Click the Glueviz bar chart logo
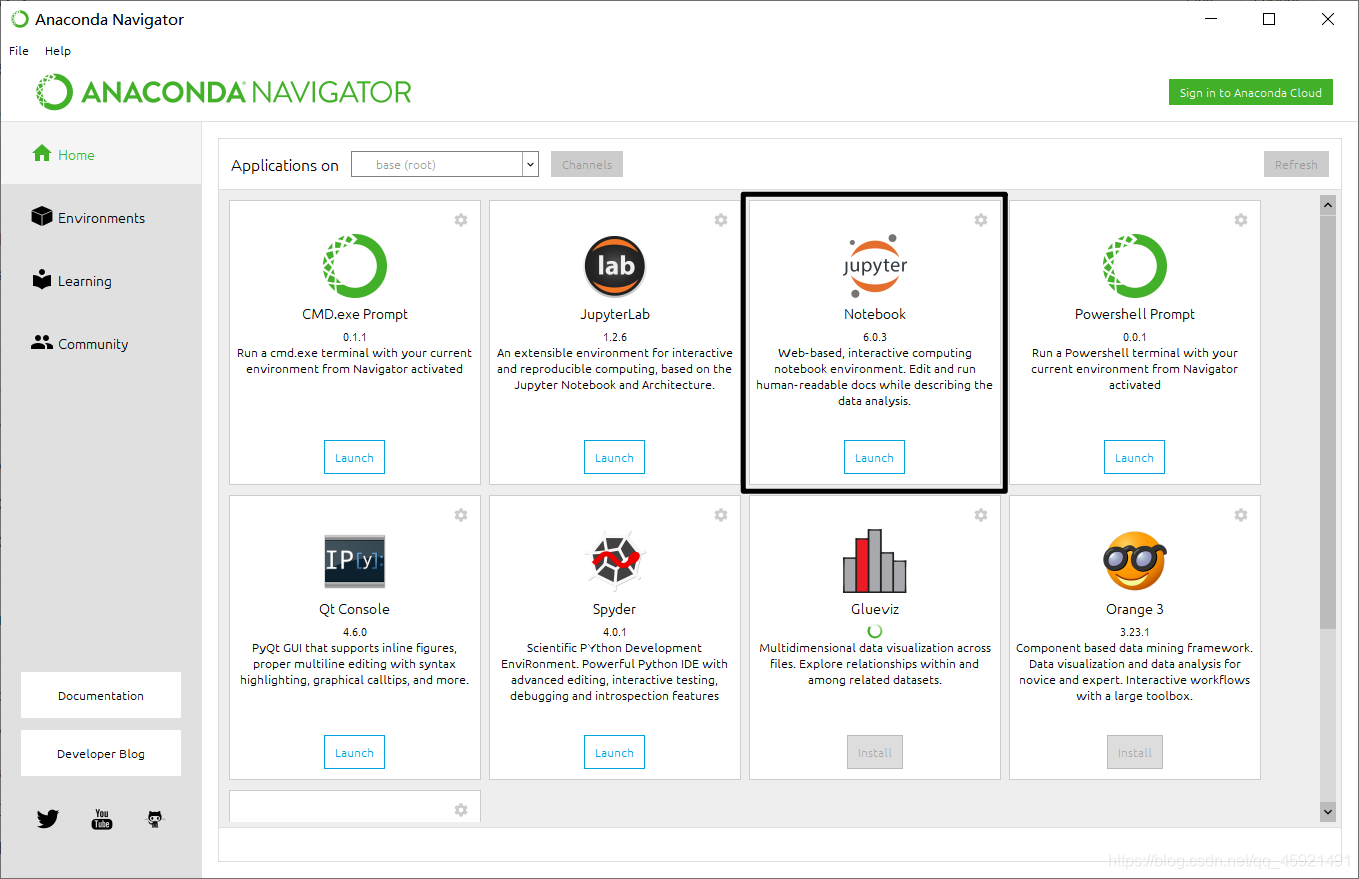 pyautogui.click(x=875, y=561)
